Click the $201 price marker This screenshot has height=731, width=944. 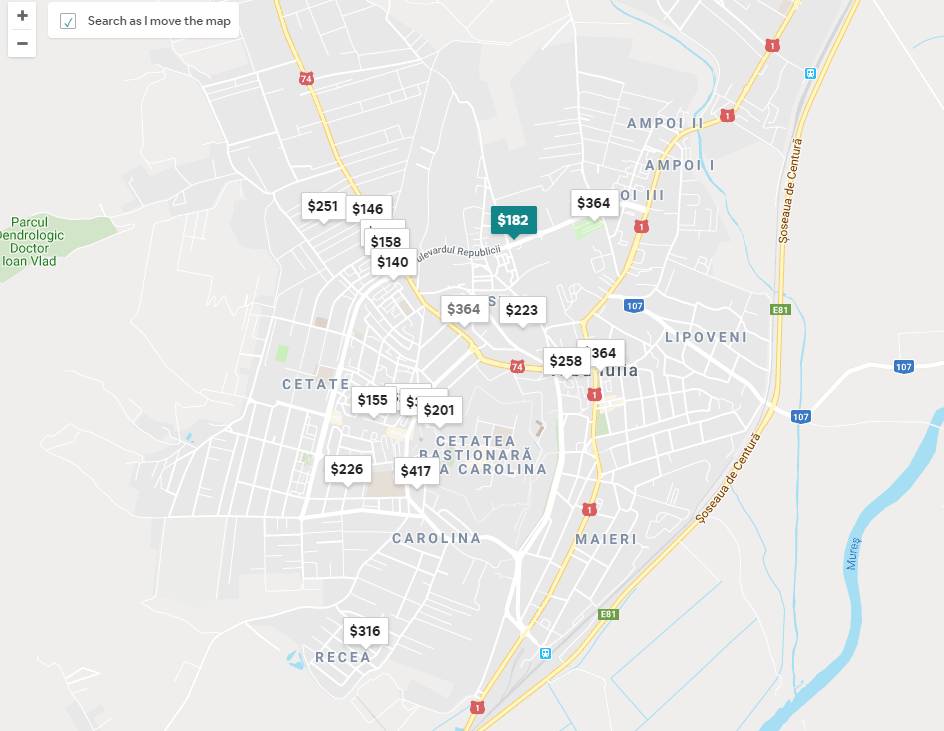tap(439, 410)
